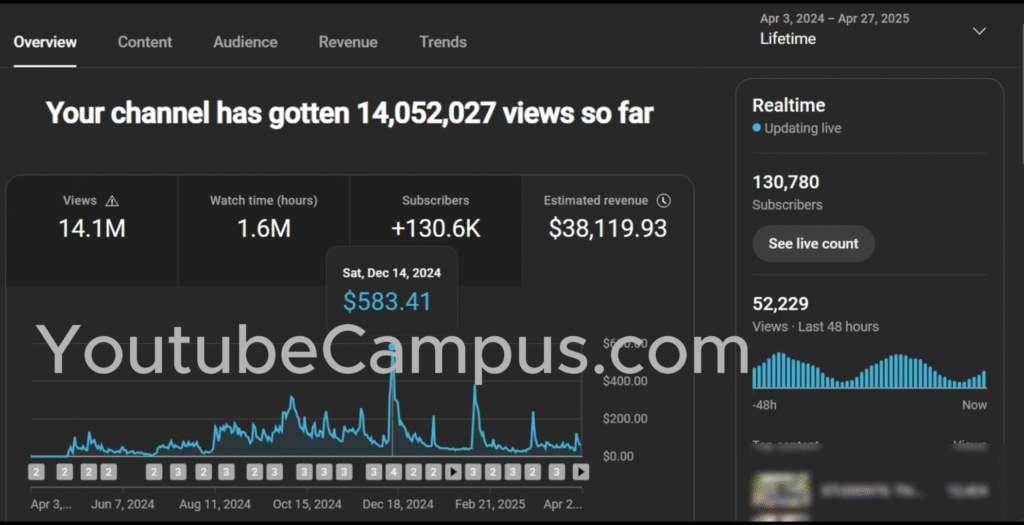Click the $583.41 tooltip value
1024x525 pixels.
coord(387,302)
